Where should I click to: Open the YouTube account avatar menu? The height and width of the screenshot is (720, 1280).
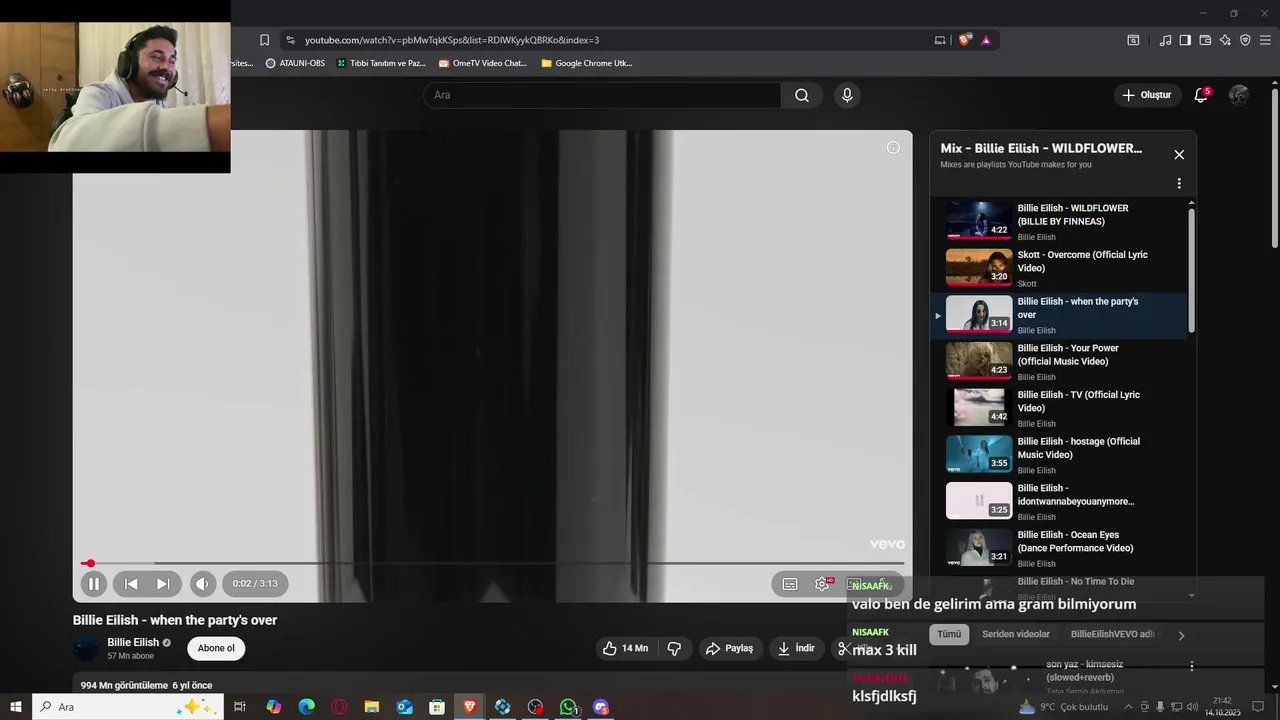(1239, 95)
